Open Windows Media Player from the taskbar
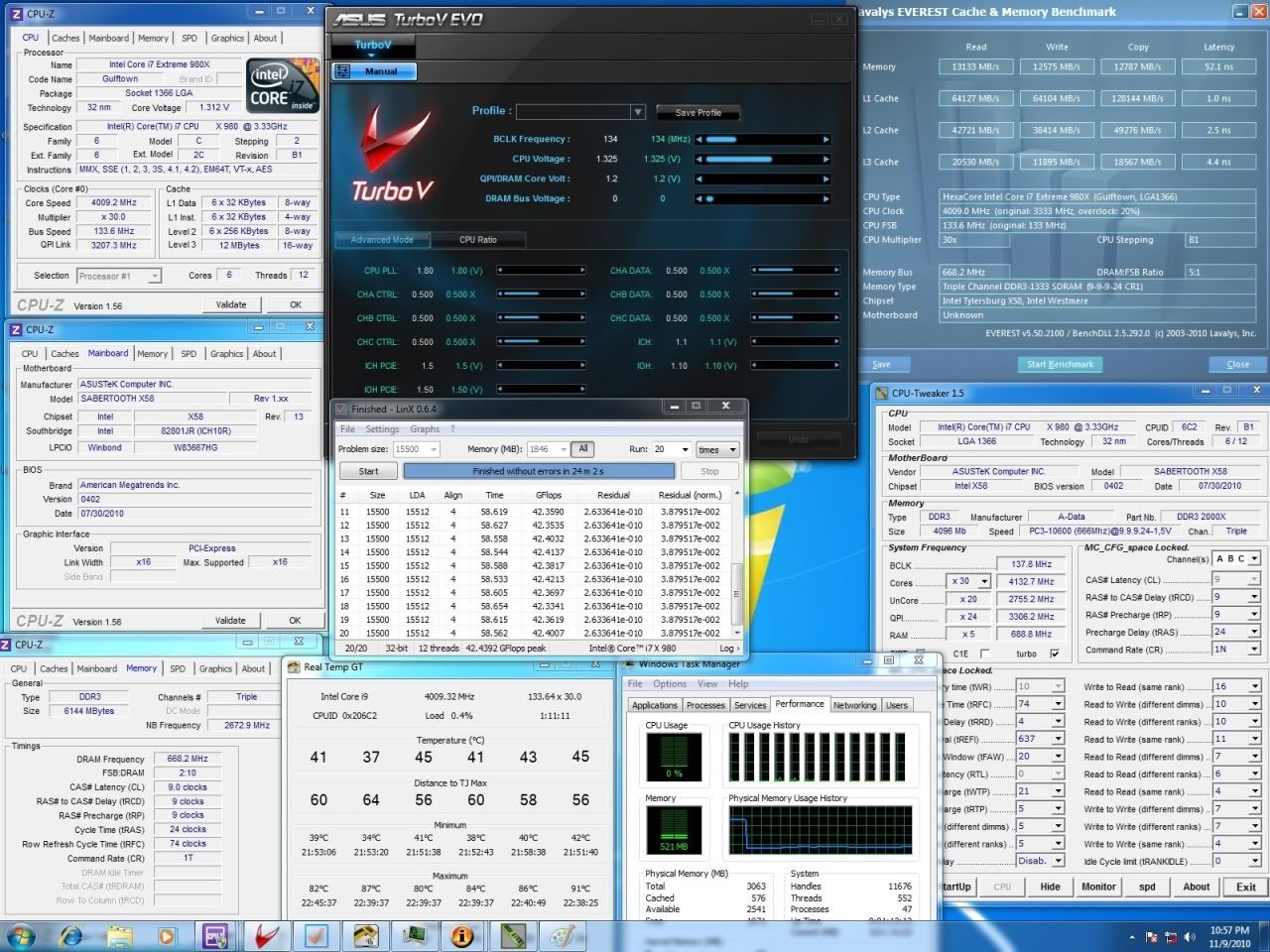1270x952 pixels. 167,935
